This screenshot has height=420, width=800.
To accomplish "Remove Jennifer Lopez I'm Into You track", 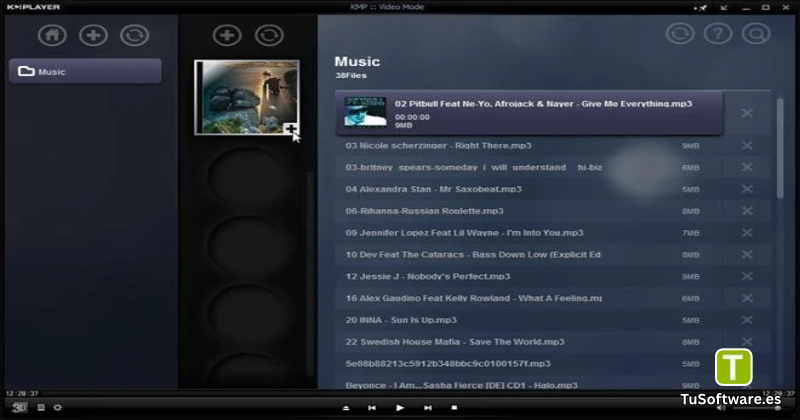I will point(747,233).
